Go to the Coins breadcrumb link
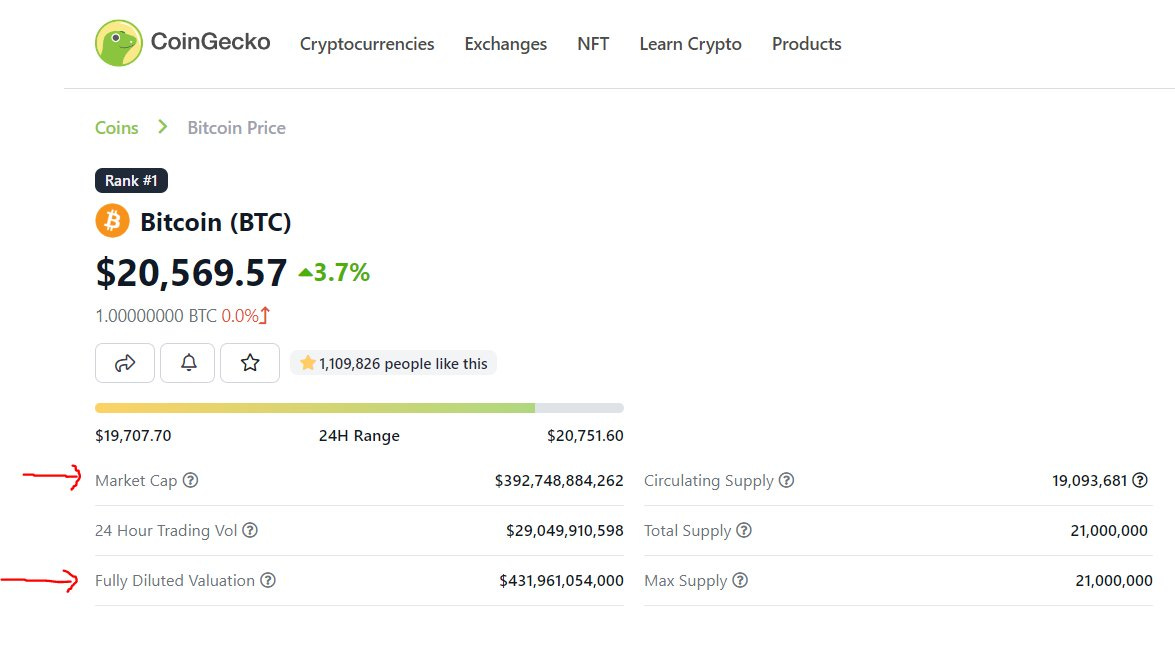Viewport: 1175px width, 656px height. 116,127
